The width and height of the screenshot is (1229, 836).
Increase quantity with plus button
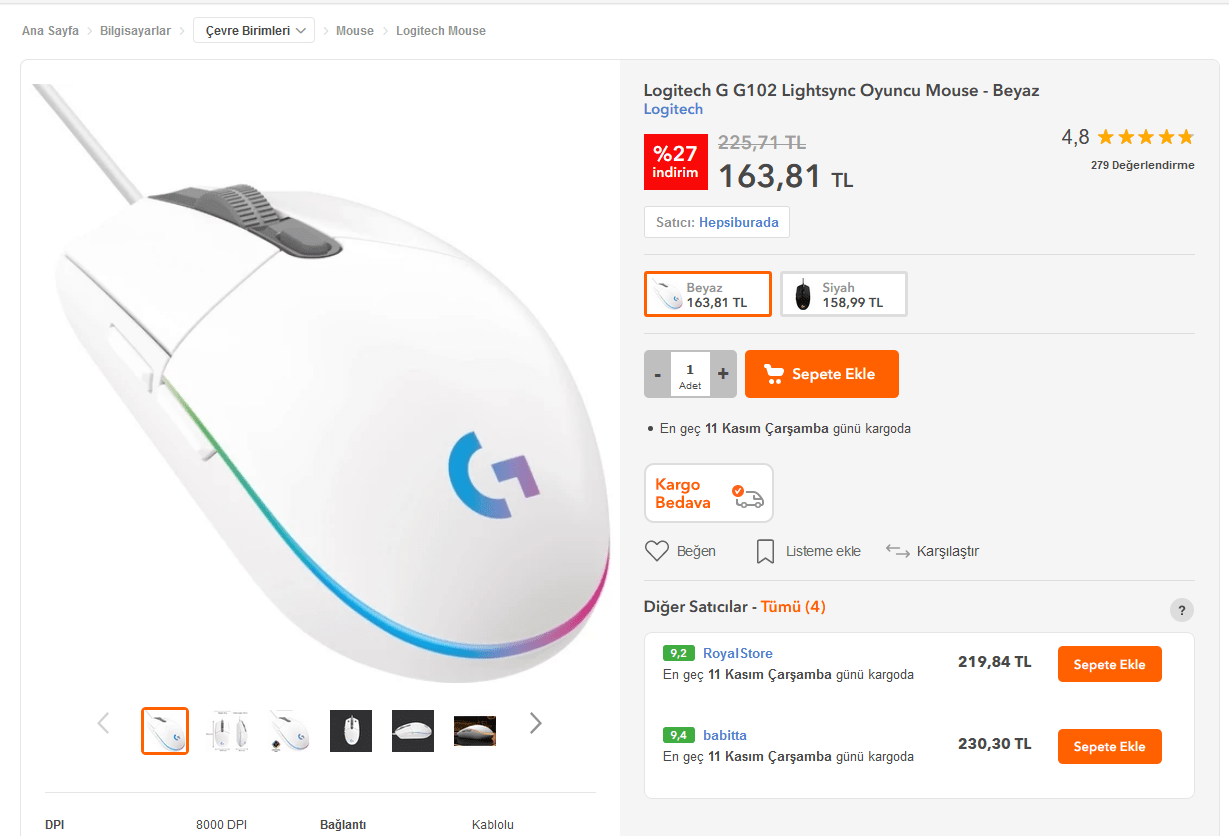[x=723, y=374]
